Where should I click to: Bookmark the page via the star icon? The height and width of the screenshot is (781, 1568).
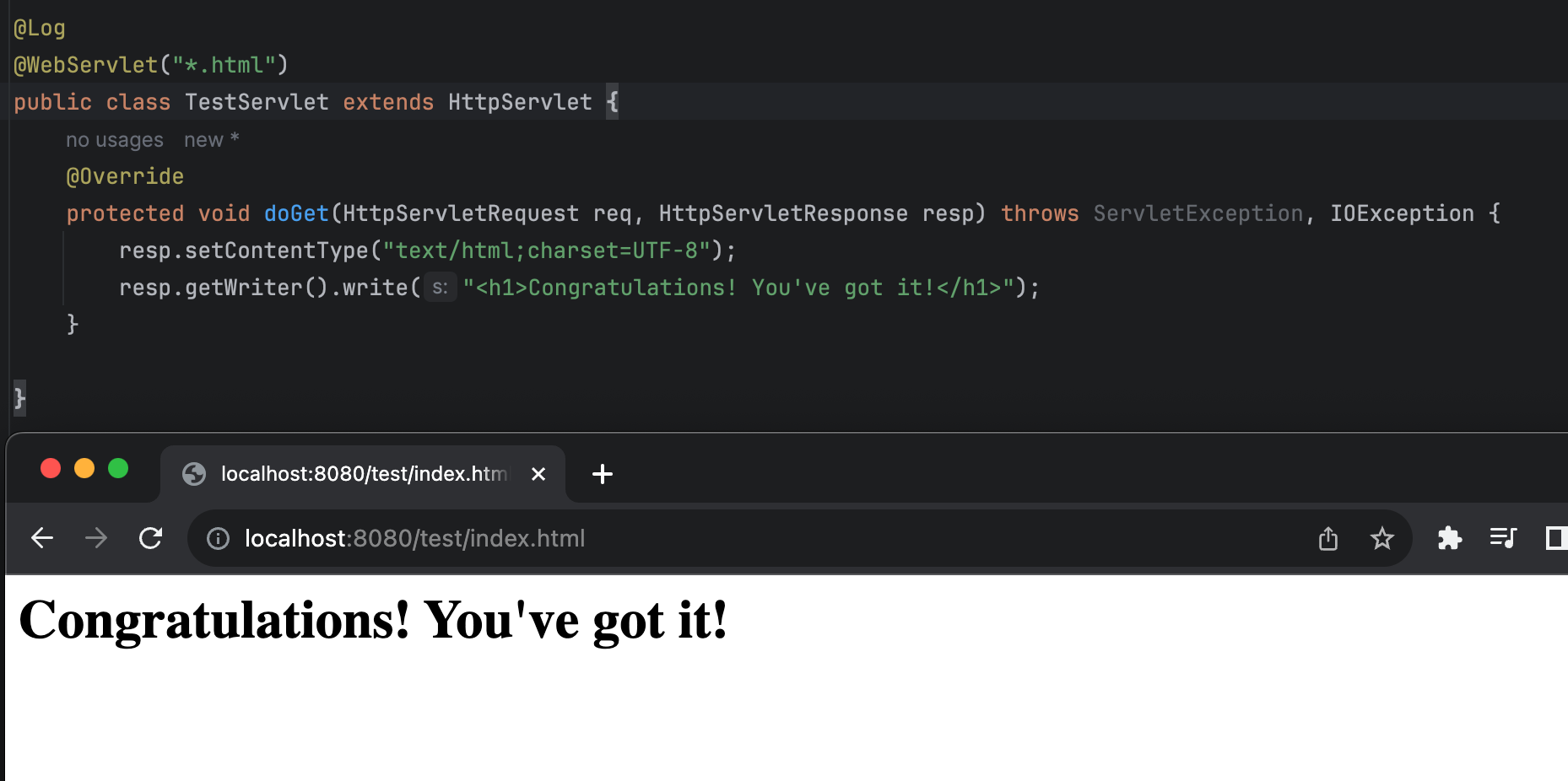tap(1381, 538)
